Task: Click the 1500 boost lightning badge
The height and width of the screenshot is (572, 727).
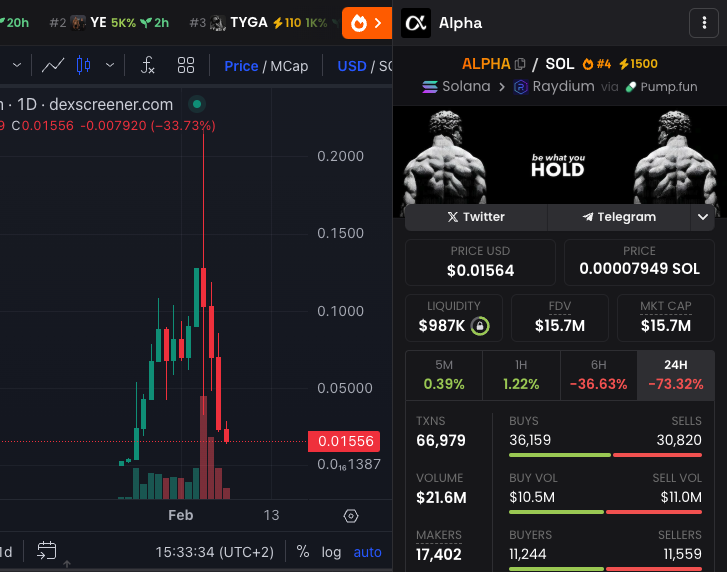Action: point(638,64)
